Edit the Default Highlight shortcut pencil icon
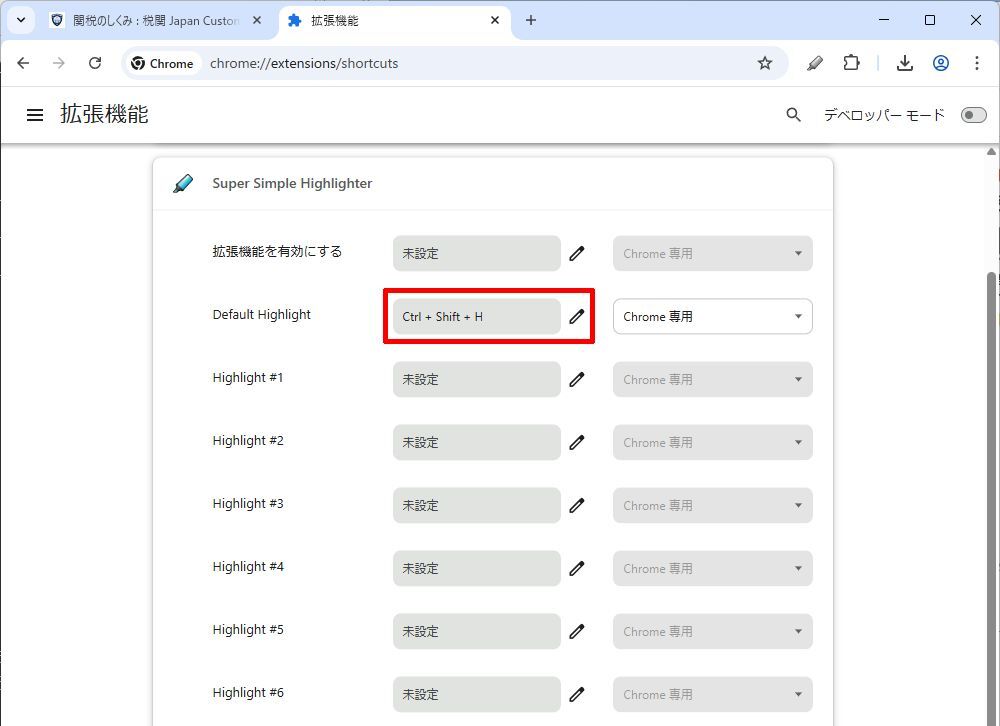Screen dimensions: 1000x726 pos(577,316)
